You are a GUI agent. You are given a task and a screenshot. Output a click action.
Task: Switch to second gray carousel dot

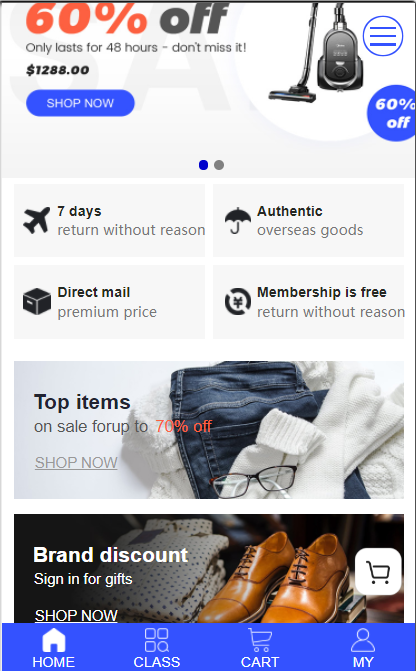click(219, 165)
